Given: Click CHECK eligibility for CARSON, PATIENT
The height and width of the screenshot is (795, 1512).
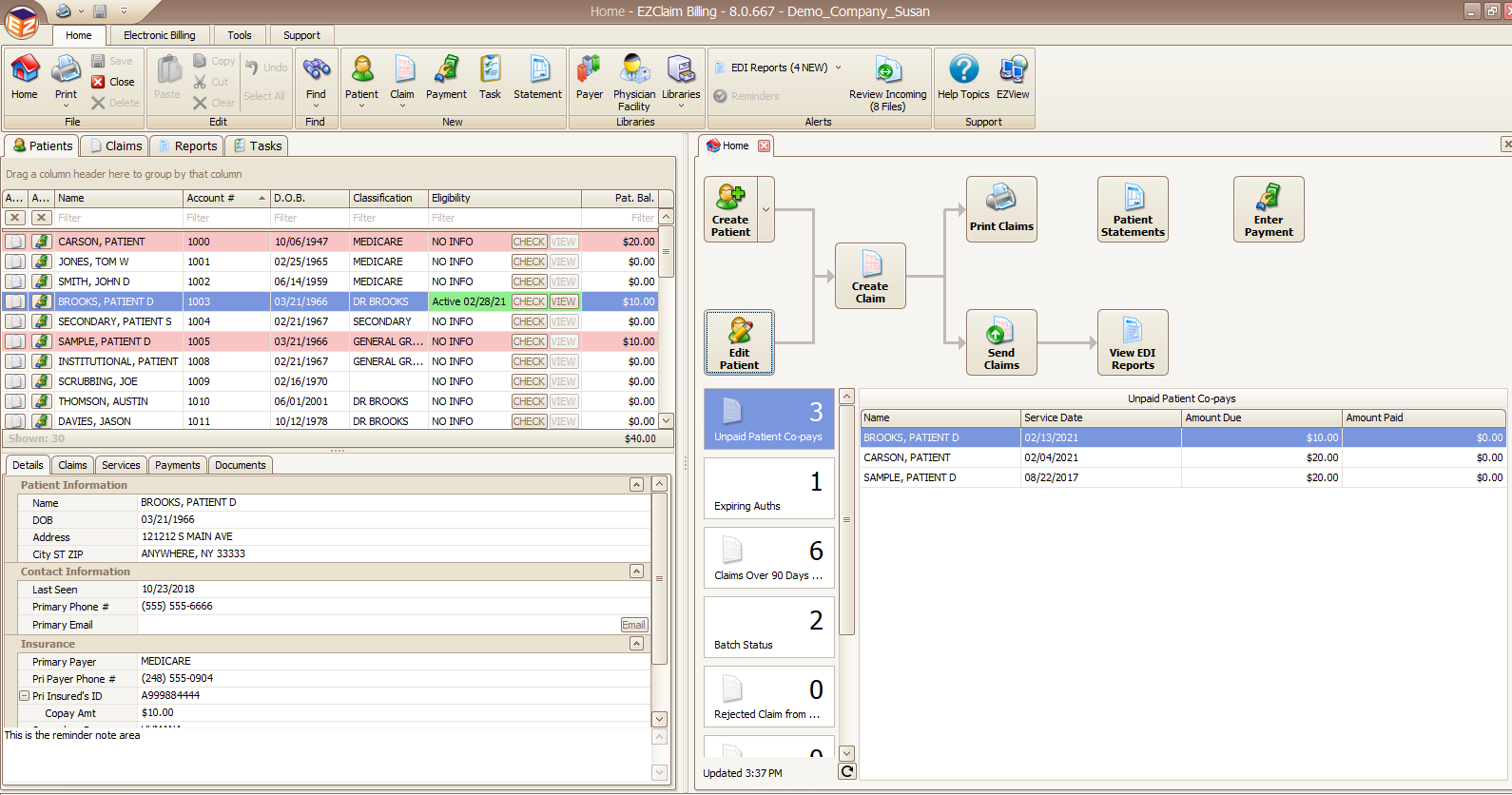Looking at the screenshot, I should pos(529,242).
